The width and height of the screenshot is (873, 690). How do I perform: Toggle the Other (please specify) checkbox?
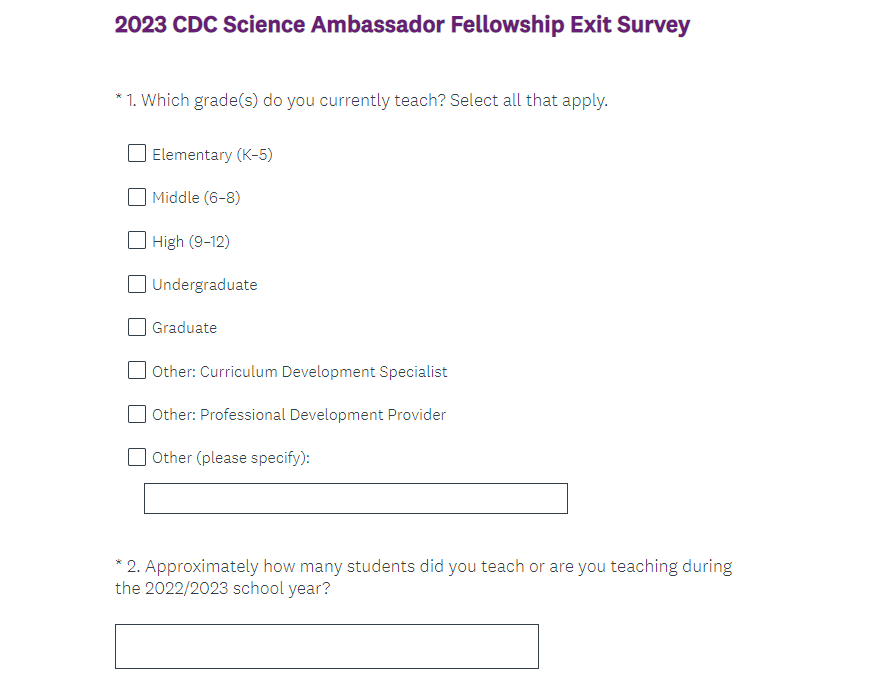(137, 457)
